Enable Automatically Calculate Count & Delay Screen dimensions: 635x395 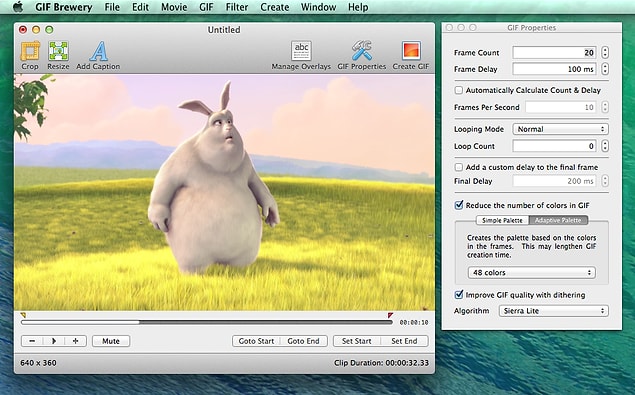[x=458, y=90]
